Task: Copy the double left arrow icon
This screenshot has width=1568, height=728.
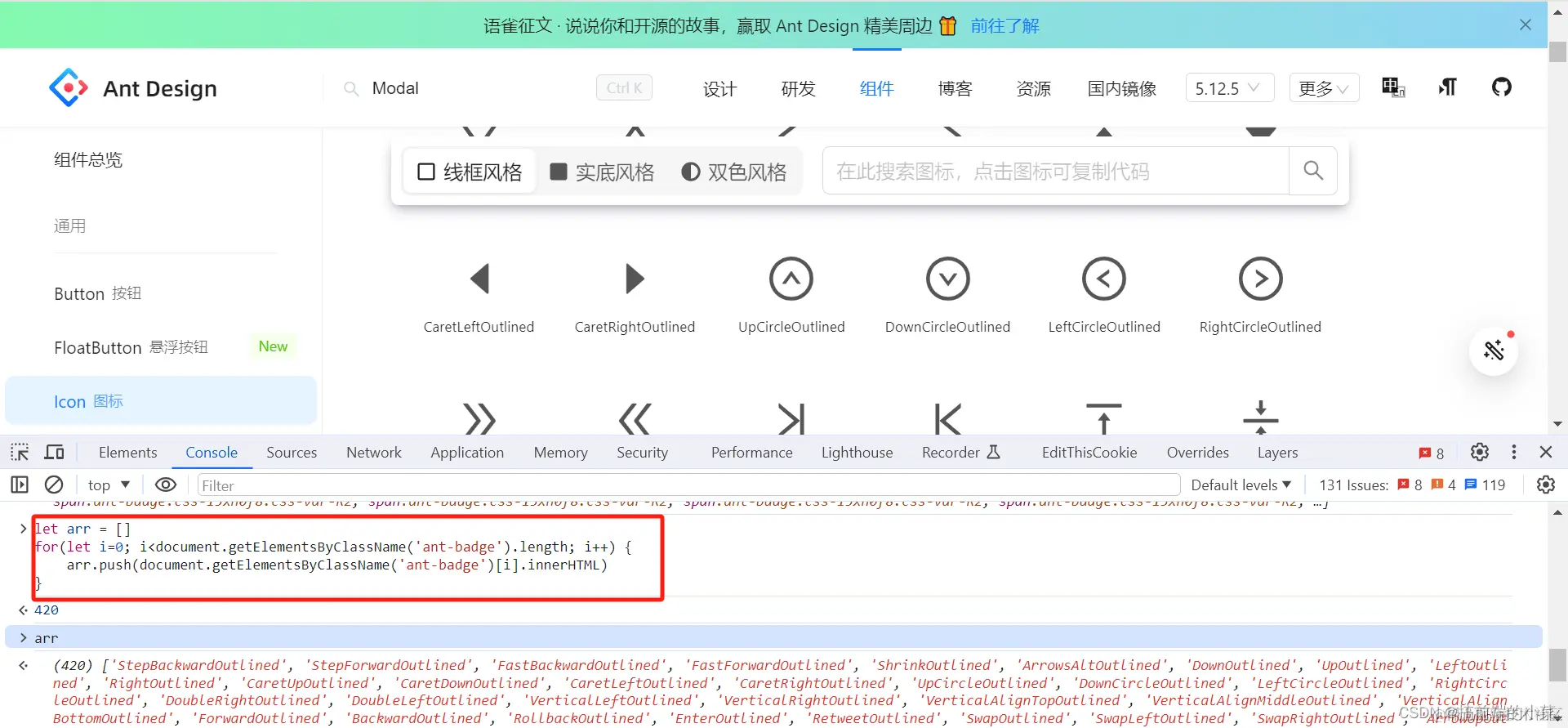Action: (635, 419)
